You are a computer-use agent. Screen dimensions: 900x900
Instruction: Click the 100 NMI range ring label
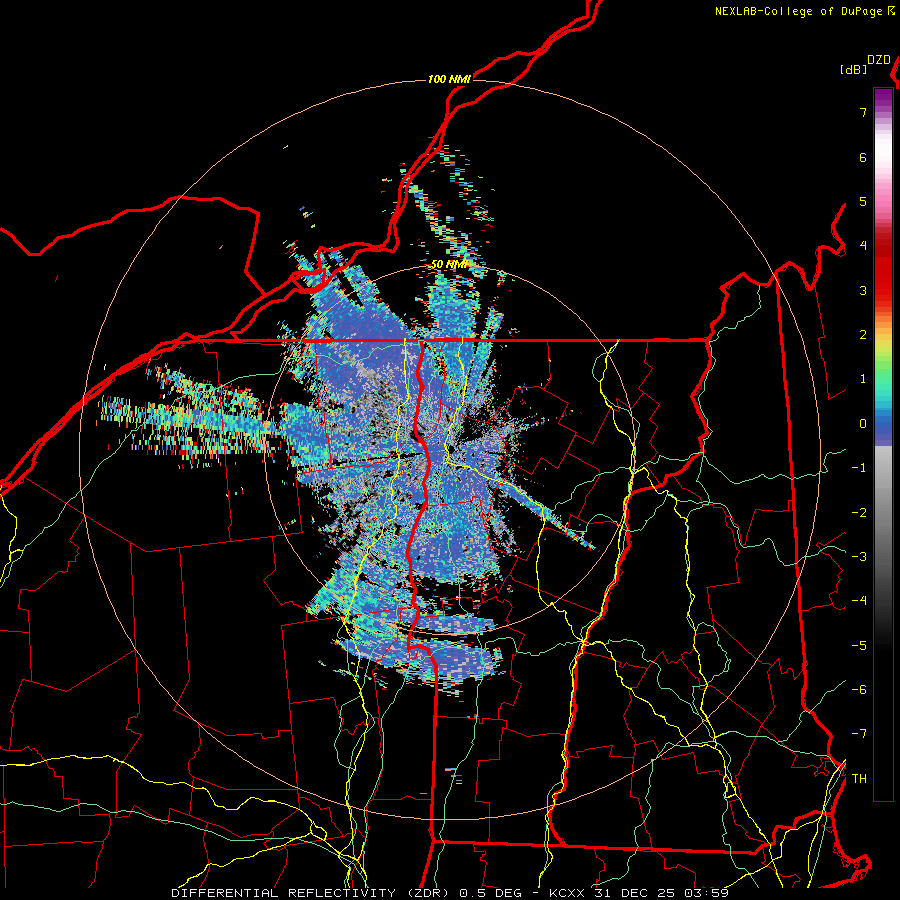click(449, 79)
